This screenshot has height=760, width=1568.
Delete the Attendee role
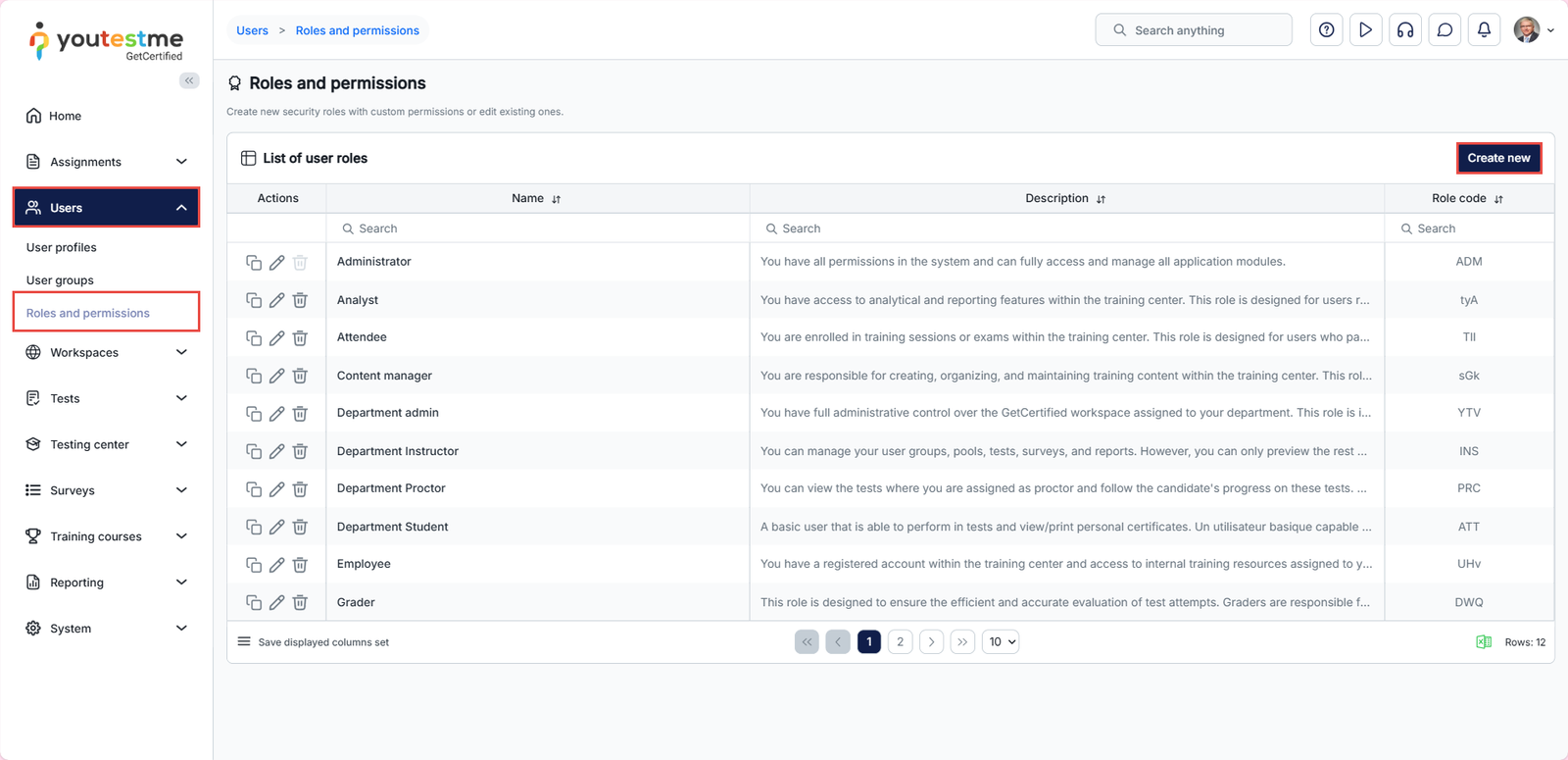(300, 337)
